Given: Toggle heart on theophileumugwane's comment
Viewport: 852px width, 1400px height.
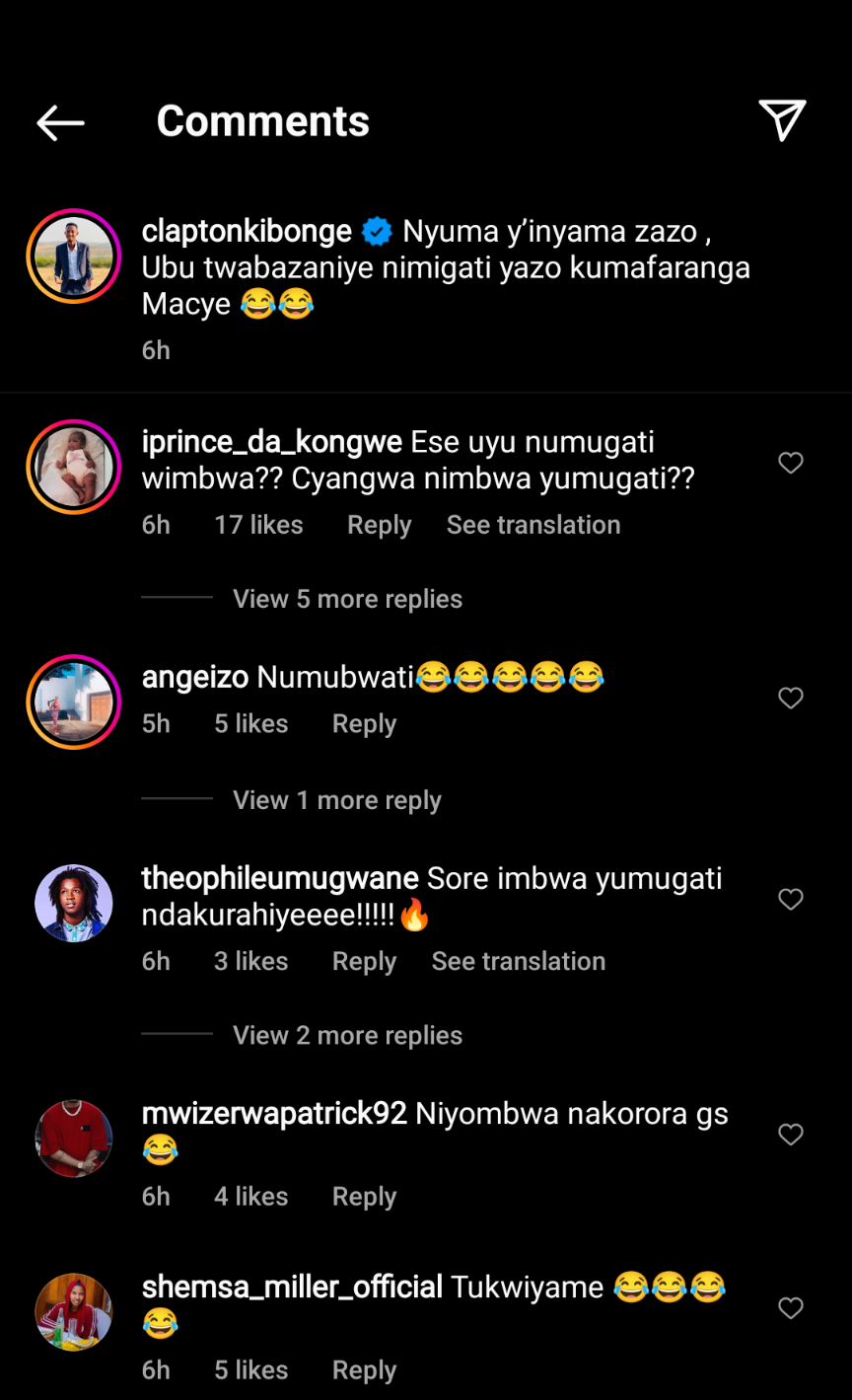Looking at the screenshot, I should click(791, 900).
